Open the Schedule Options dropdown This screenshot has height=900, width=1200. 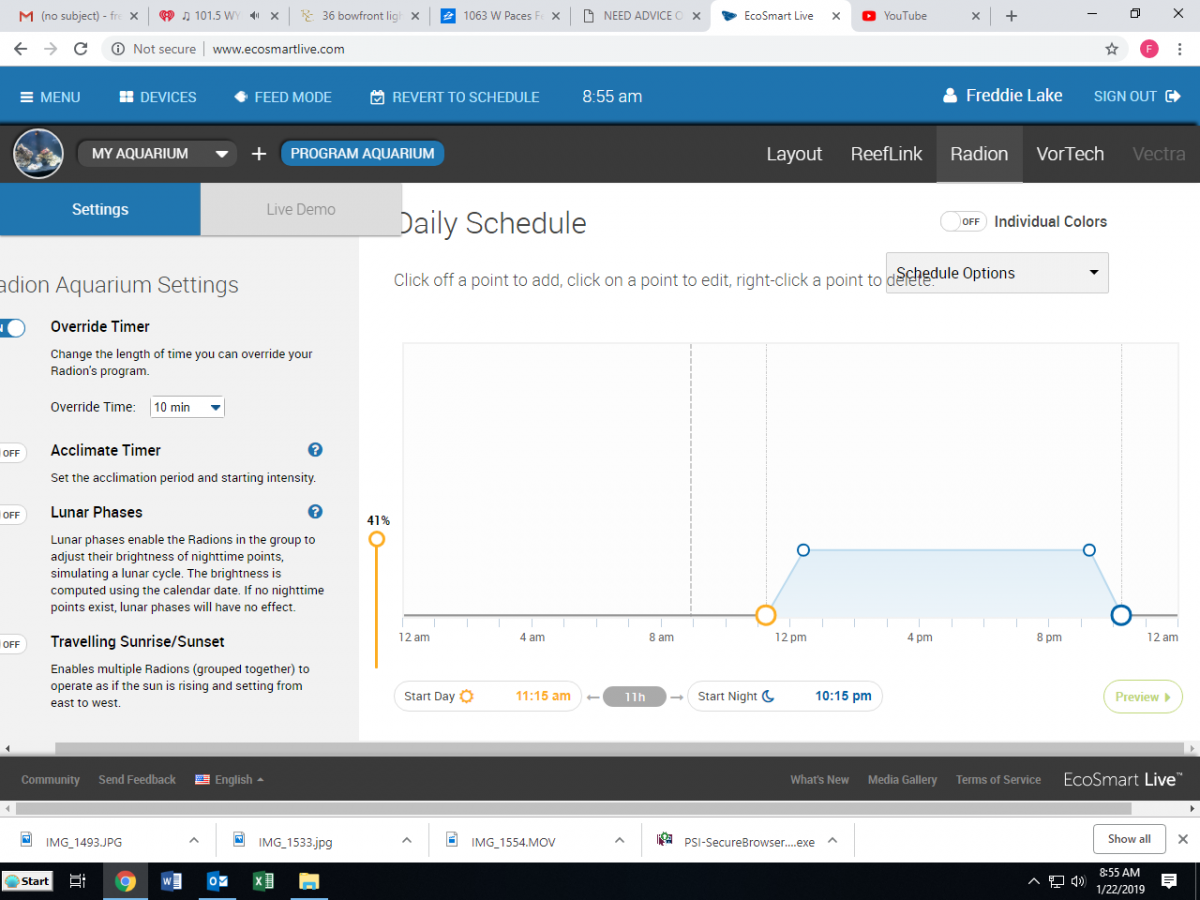click(x=997, y=273)
